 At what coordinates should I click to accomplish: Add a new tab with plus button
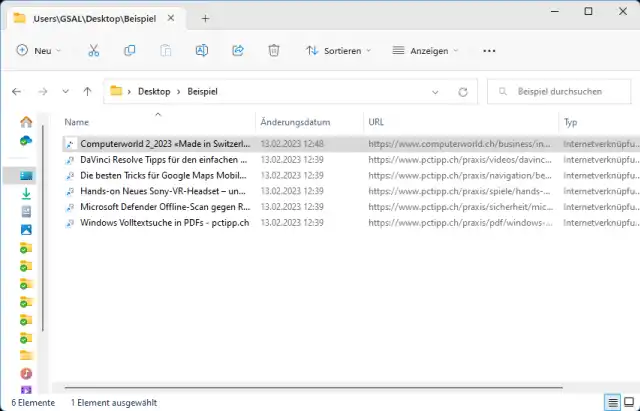tap(205, 18)
